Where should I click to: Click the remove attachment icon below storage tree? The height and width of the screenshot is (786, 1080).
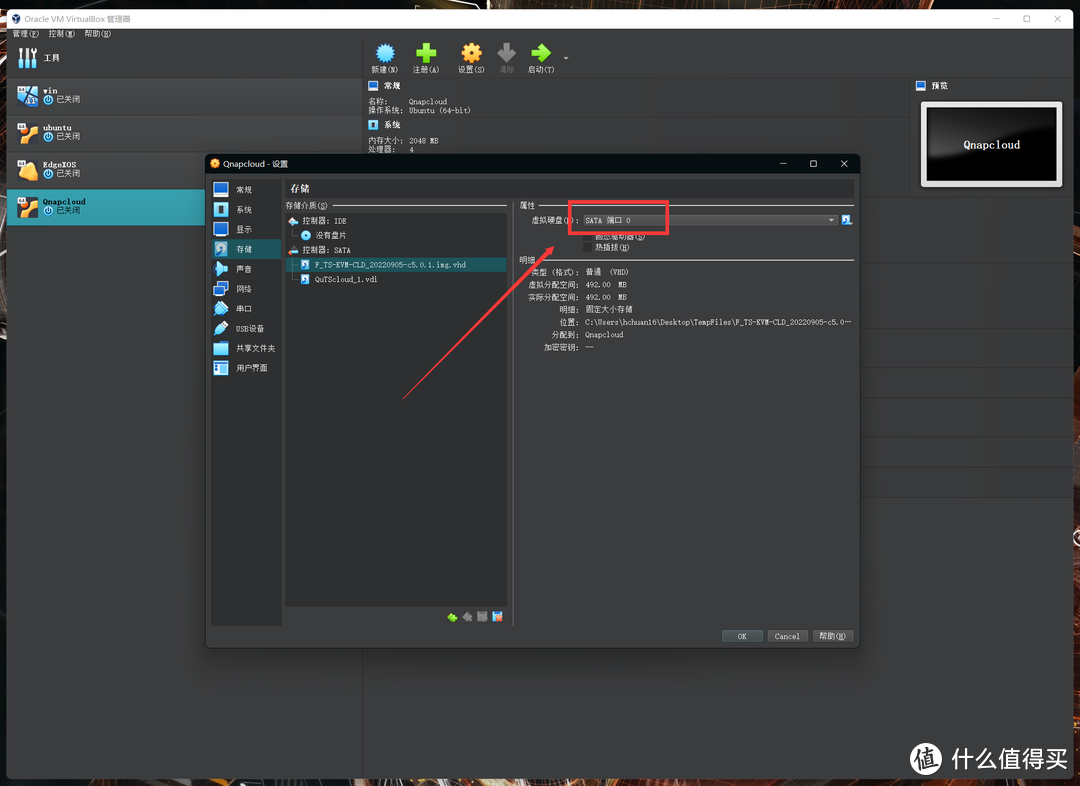(498, 617)
